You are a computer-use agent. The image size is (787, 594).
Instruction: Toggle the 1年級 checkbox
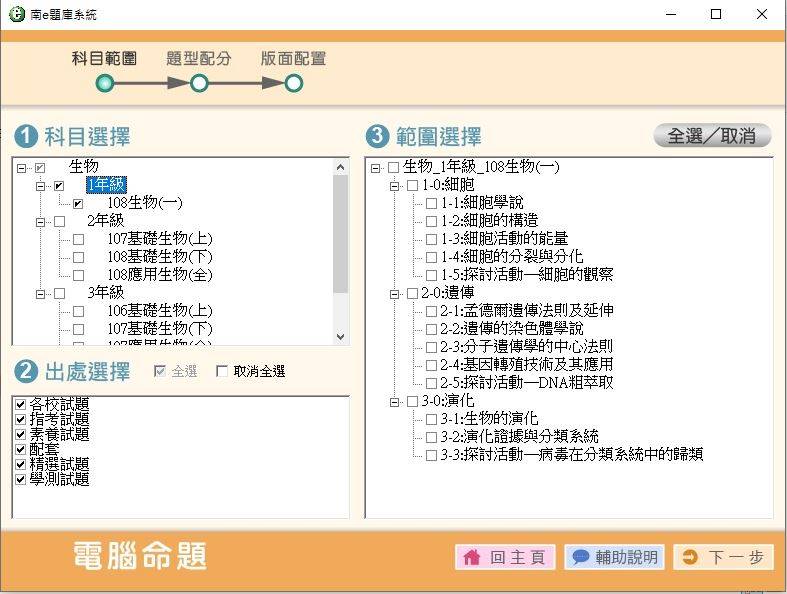[59, 186]
